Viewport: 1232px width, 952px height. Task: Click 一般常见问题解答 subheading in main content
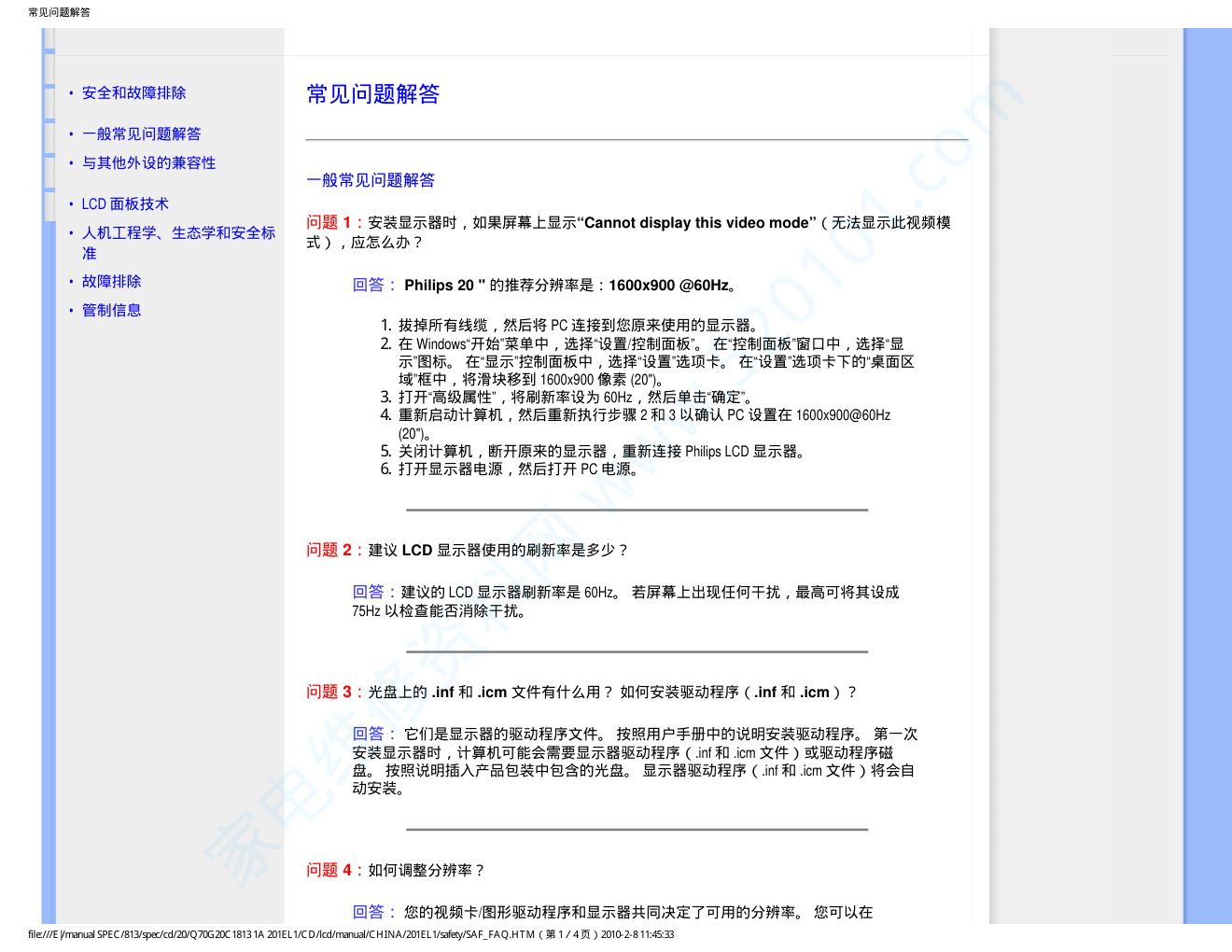(x=371, y=181)
